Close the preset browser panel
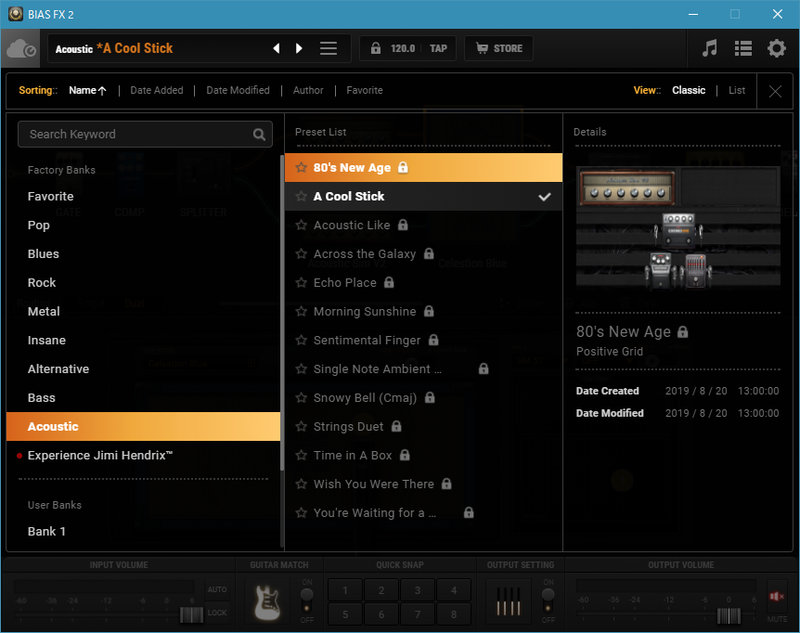Image resolution: width=800 pixels, height=633 pixels. [775, 91]
